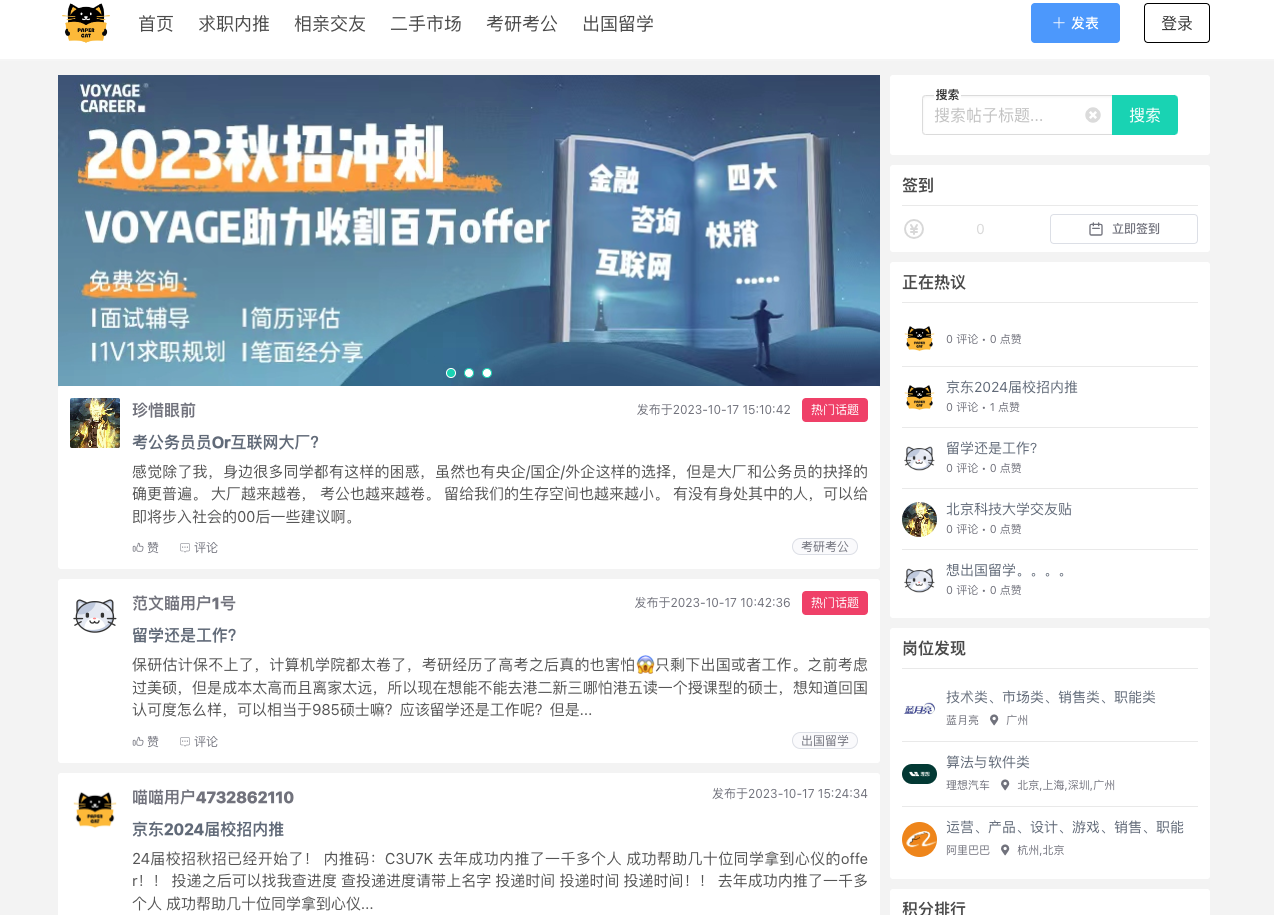Image resolution: width=1274 pixels, height=915 pixels.
Task: Open hot topic 北京科技大学交友贴
Action: (1008, 509)
